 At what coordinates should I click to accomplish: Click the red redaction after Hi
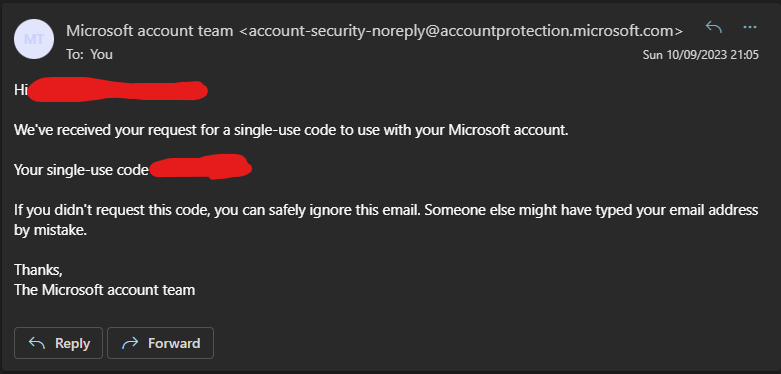117,90
